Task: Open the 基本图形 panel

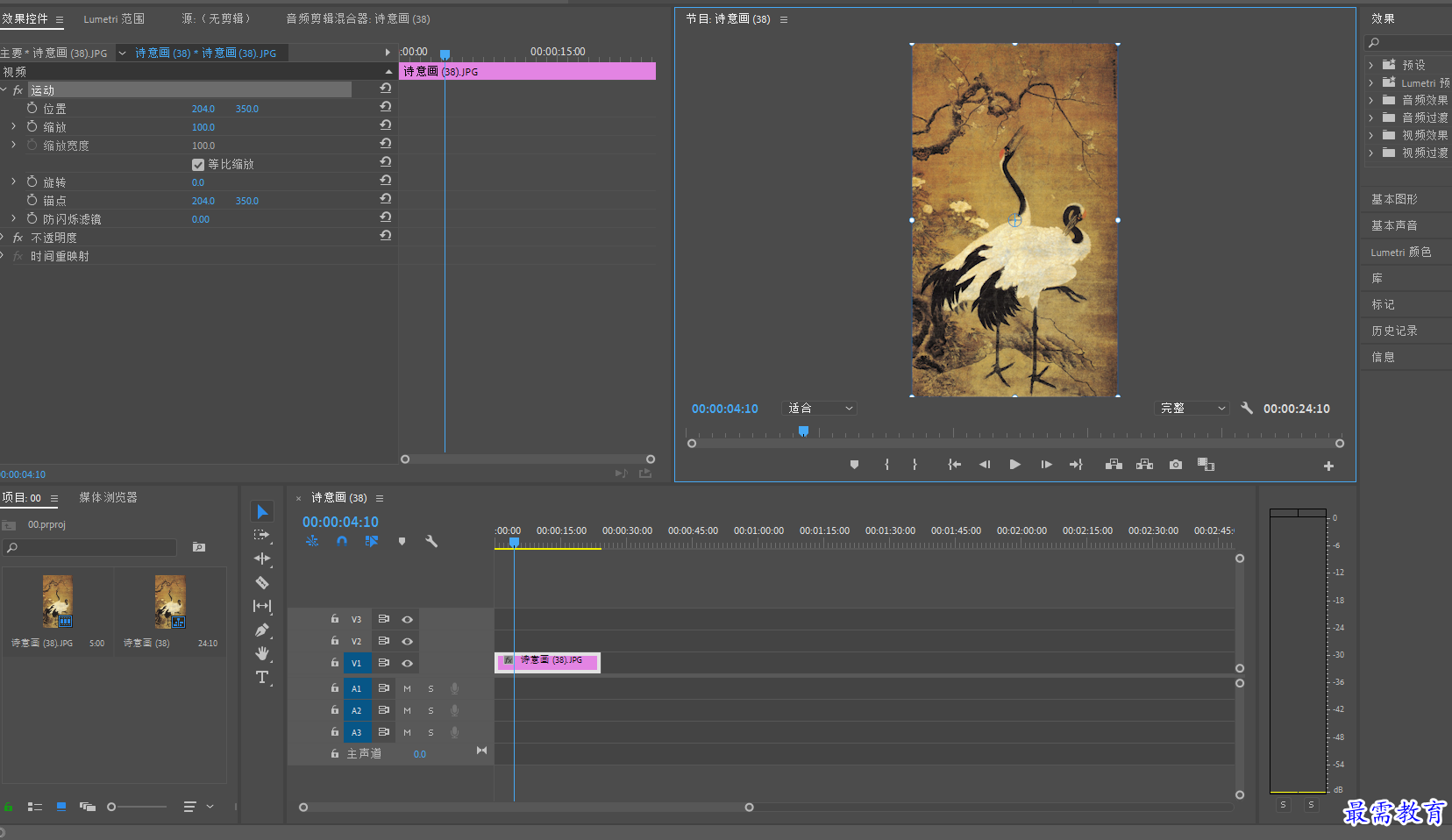Action: 1394,199
